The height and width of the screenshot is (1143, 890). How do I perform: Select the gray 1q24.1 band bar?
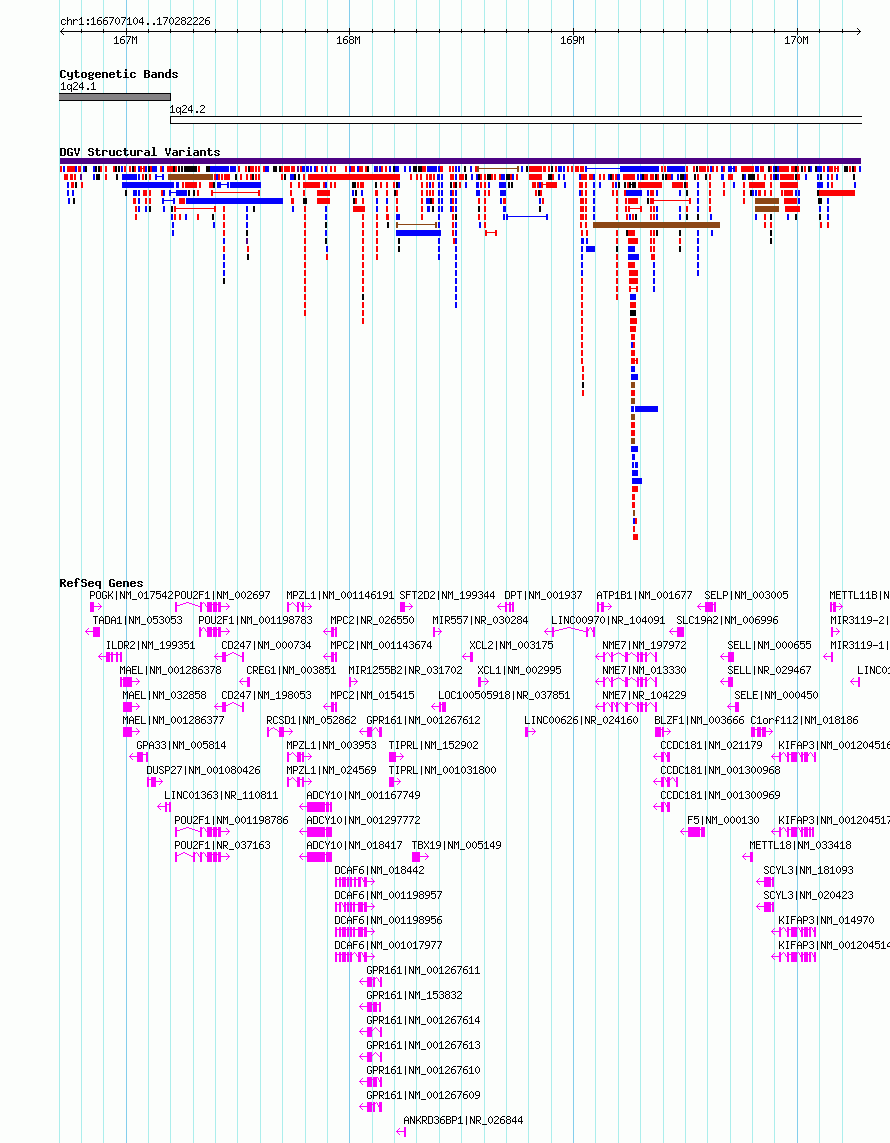coord(115,97)
